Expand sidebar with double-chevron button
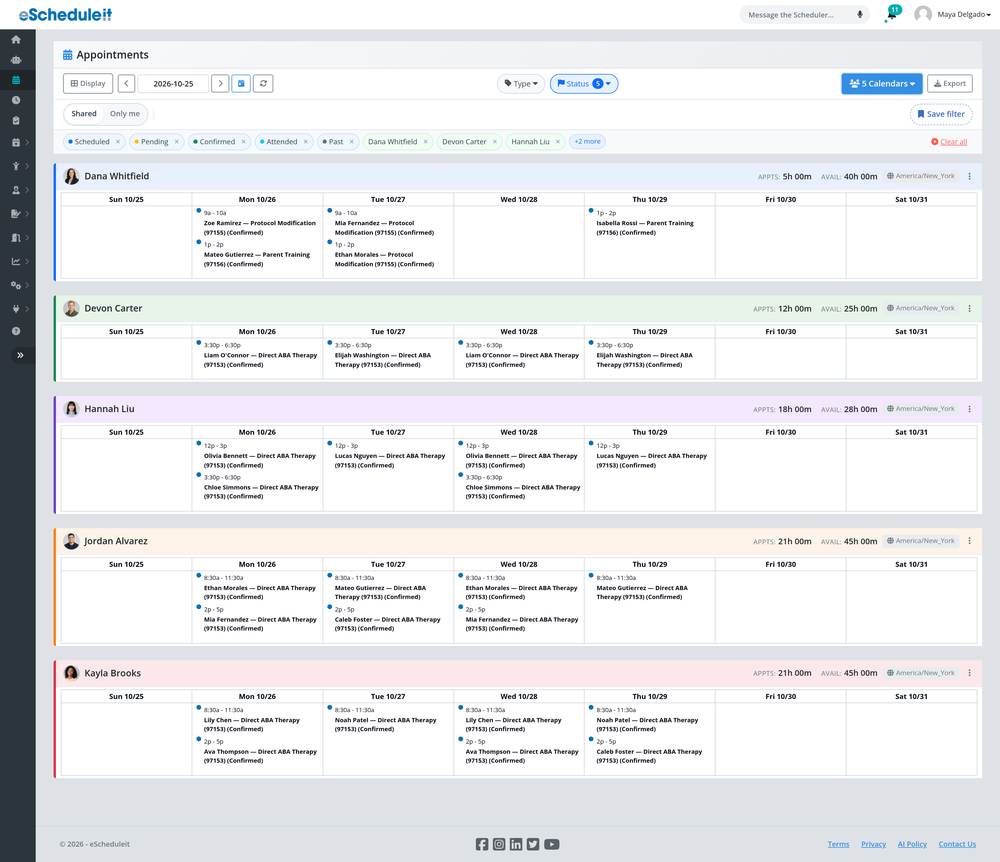The width and height of the screenshot is (1000, 862). pos(20,355)
